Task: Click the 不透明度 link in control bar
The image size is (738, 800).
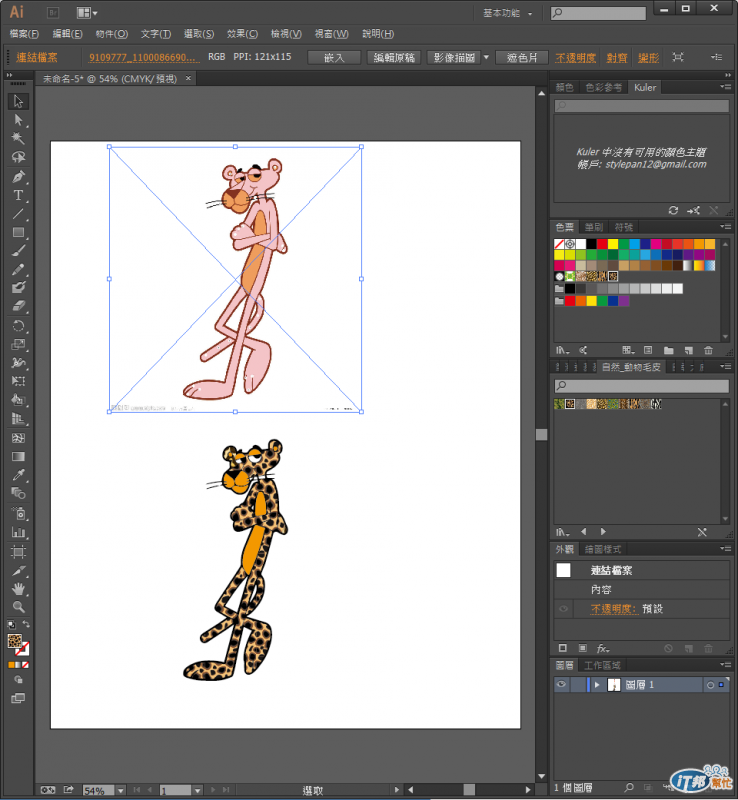Action: coord(575,58)
